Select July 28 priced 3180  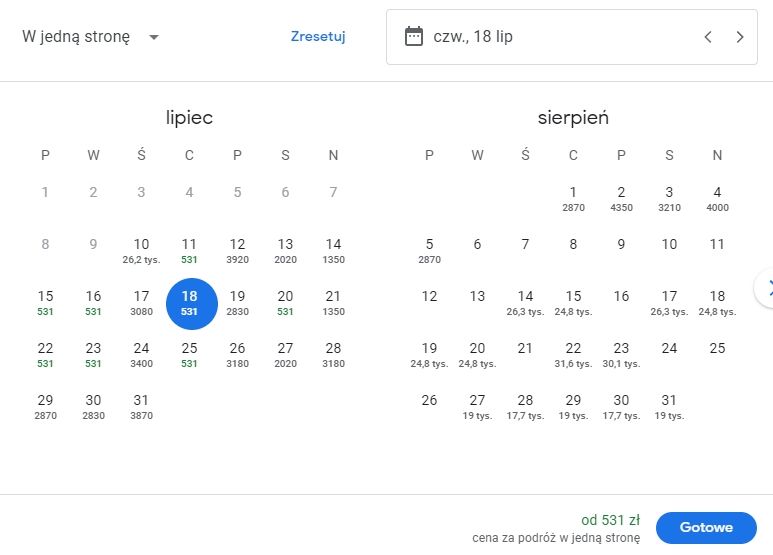333,355
